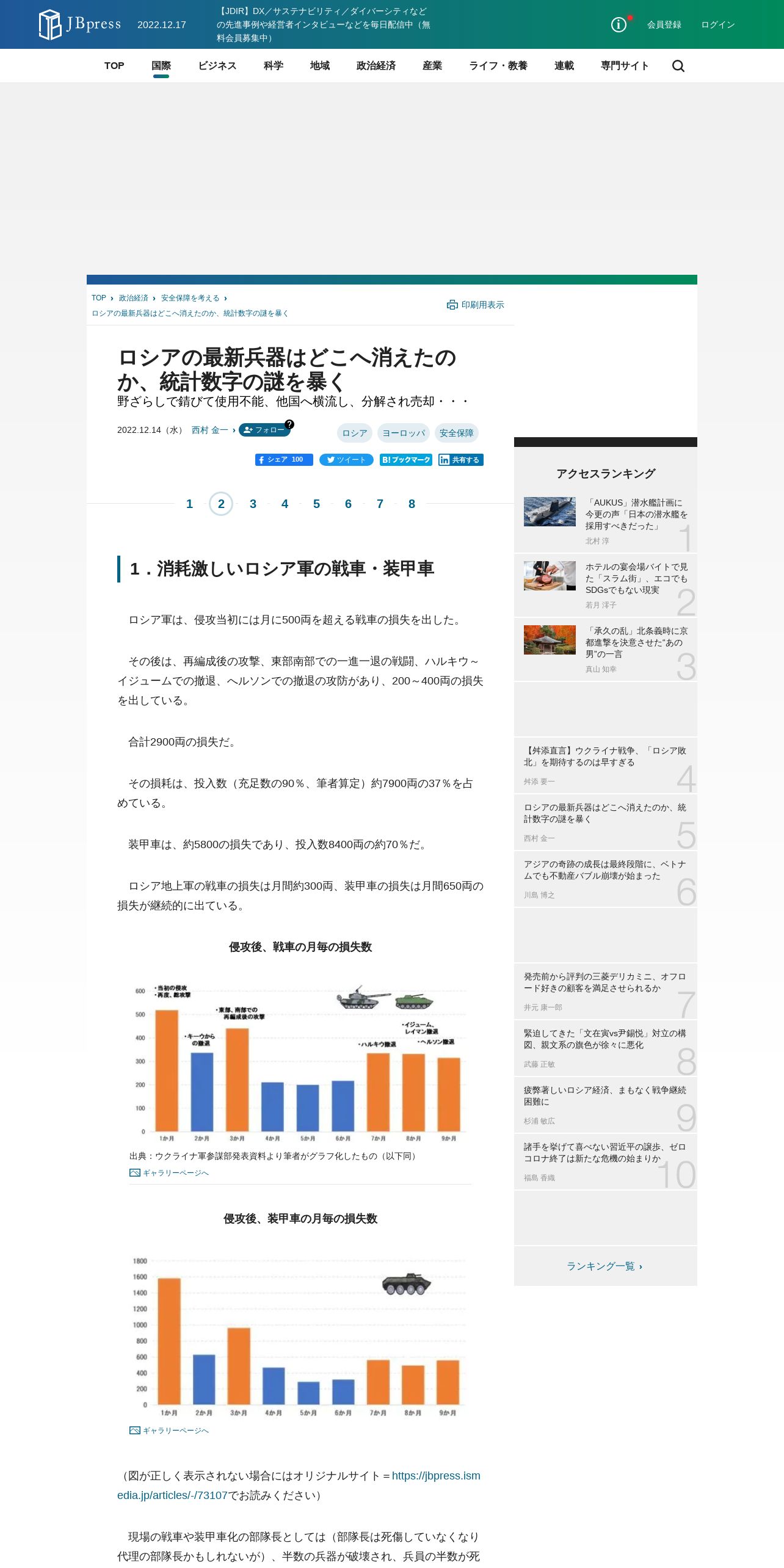Viewport: 784px width, 1568px height.
Task: Open the gallery page under the tank chart
Action: coord(169,1172)
